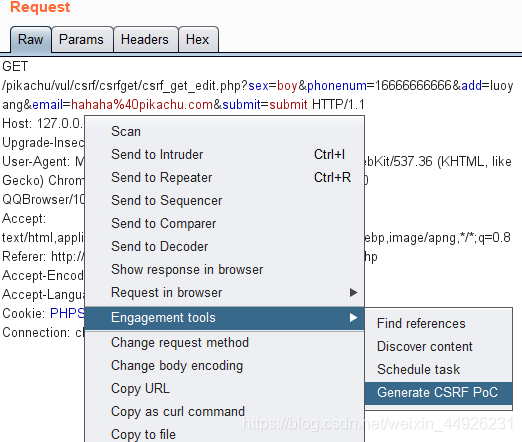Expand the Engagement tools submenu arrow
Viewport: 522px width, 442px height.
tap(353, 317)
